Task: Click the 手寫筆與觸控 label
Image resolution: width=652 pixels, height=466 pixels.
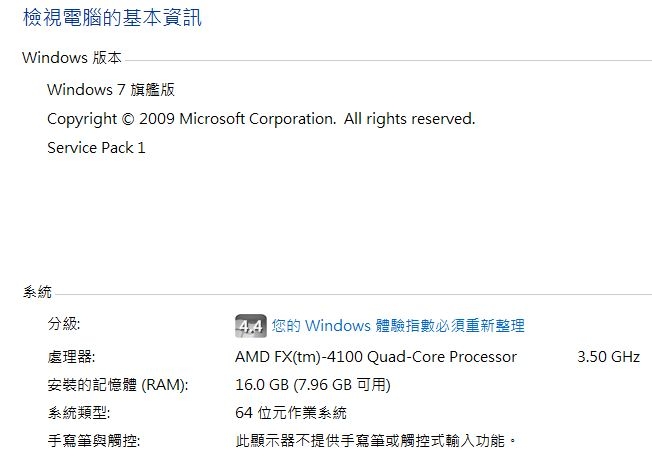Action: pos(94,441)
